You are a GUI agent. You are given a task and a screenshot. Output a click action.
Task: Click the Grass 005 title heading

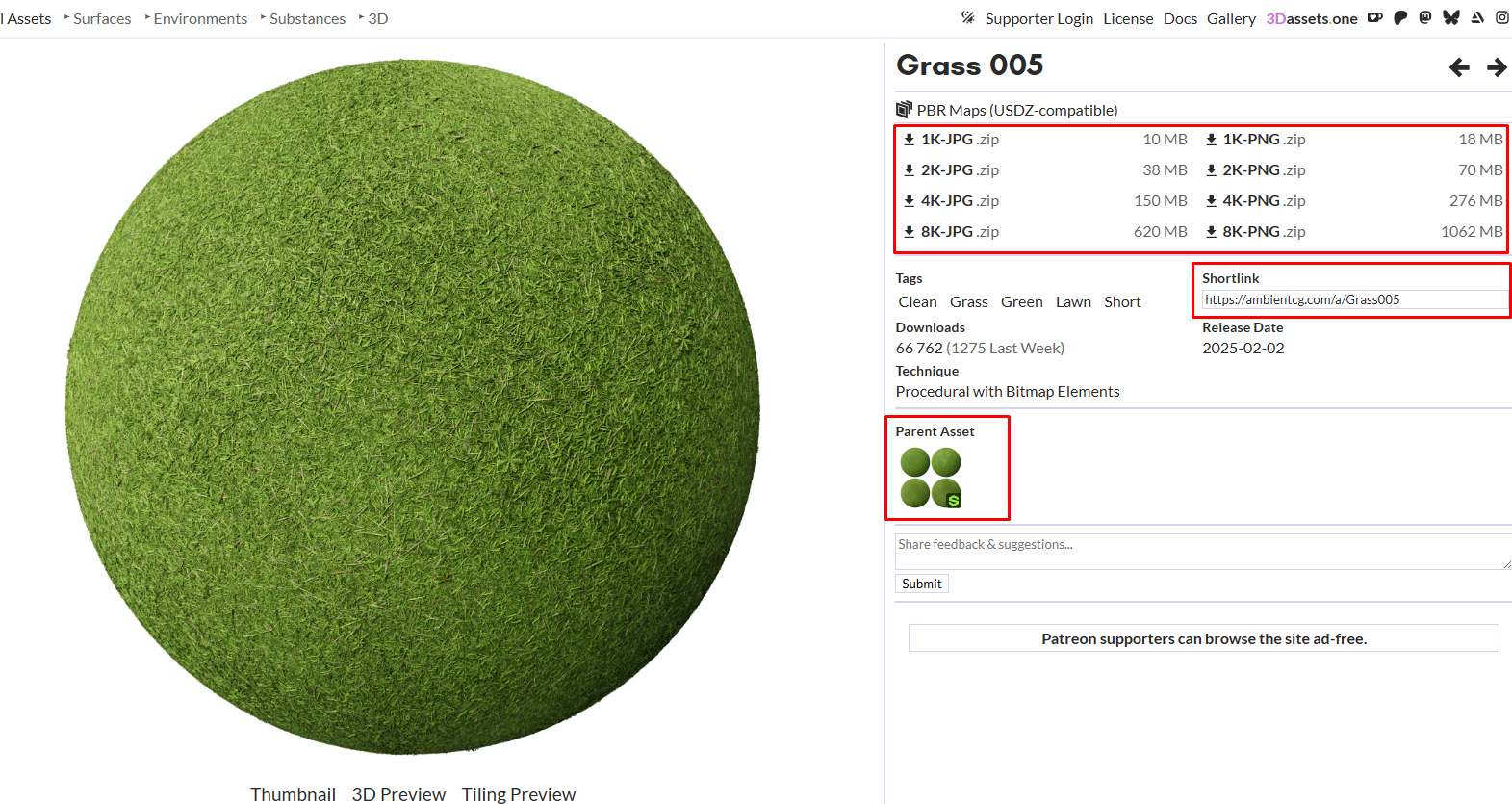pyautogui.click(x=969, y=65)
